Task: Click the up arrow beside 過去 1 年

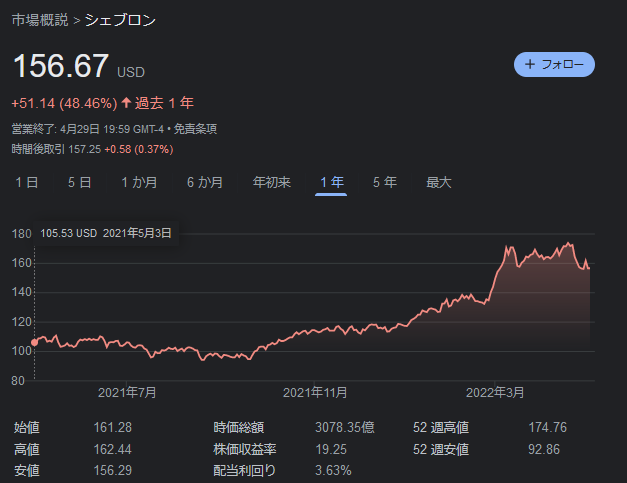Action: (x=126, y=103)
